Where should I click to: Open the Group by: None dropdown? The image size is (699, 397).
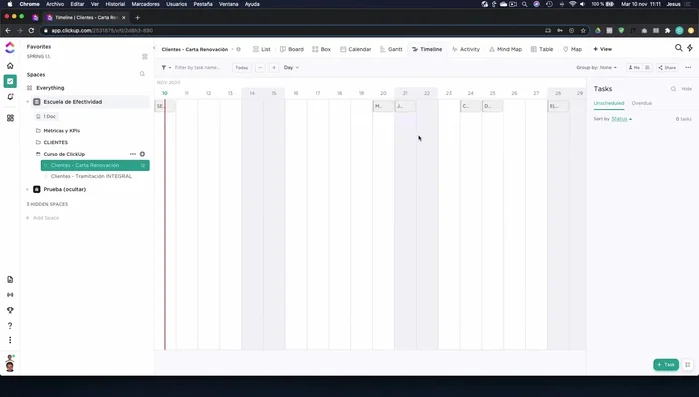[596, 68]
